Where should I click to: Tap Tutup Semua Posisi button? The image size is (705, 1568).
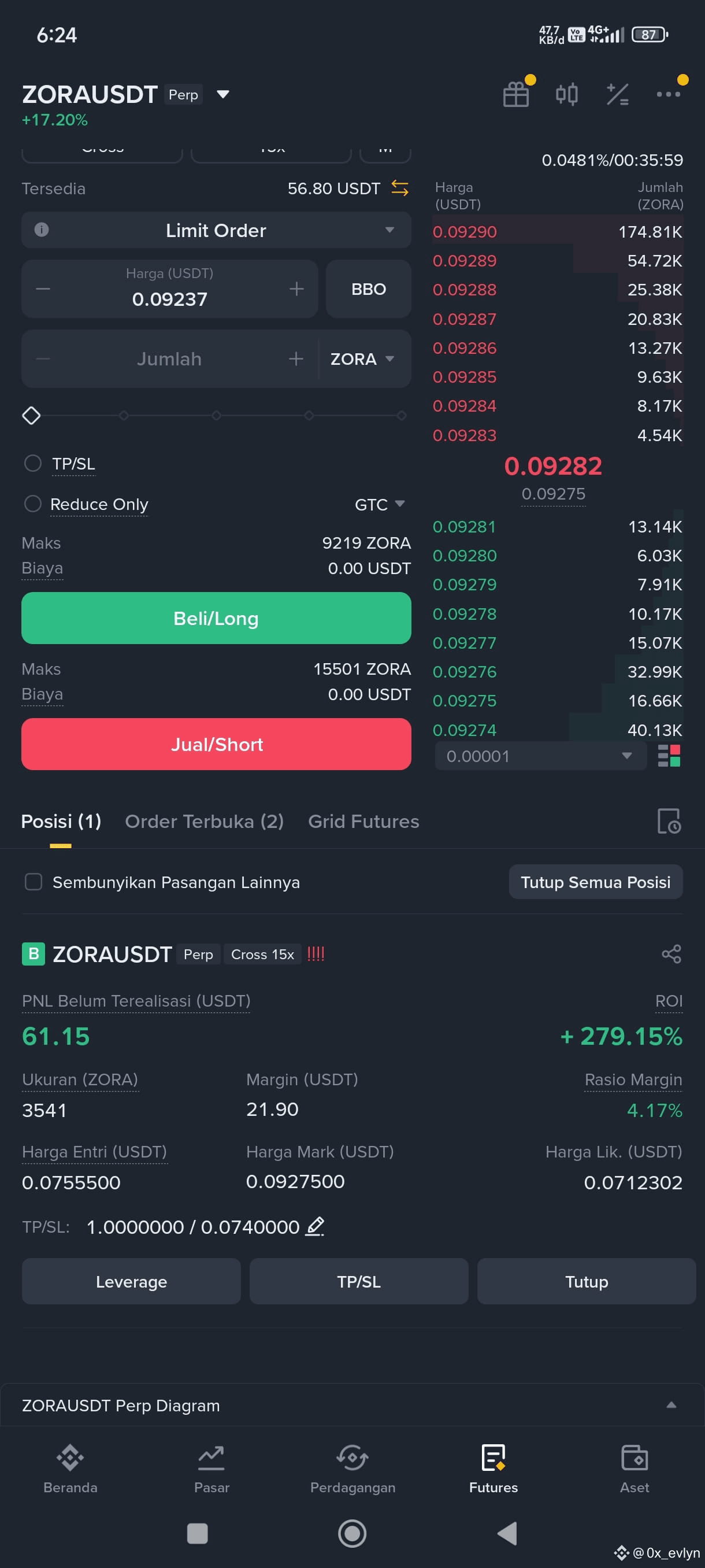(x=596, y=882)
